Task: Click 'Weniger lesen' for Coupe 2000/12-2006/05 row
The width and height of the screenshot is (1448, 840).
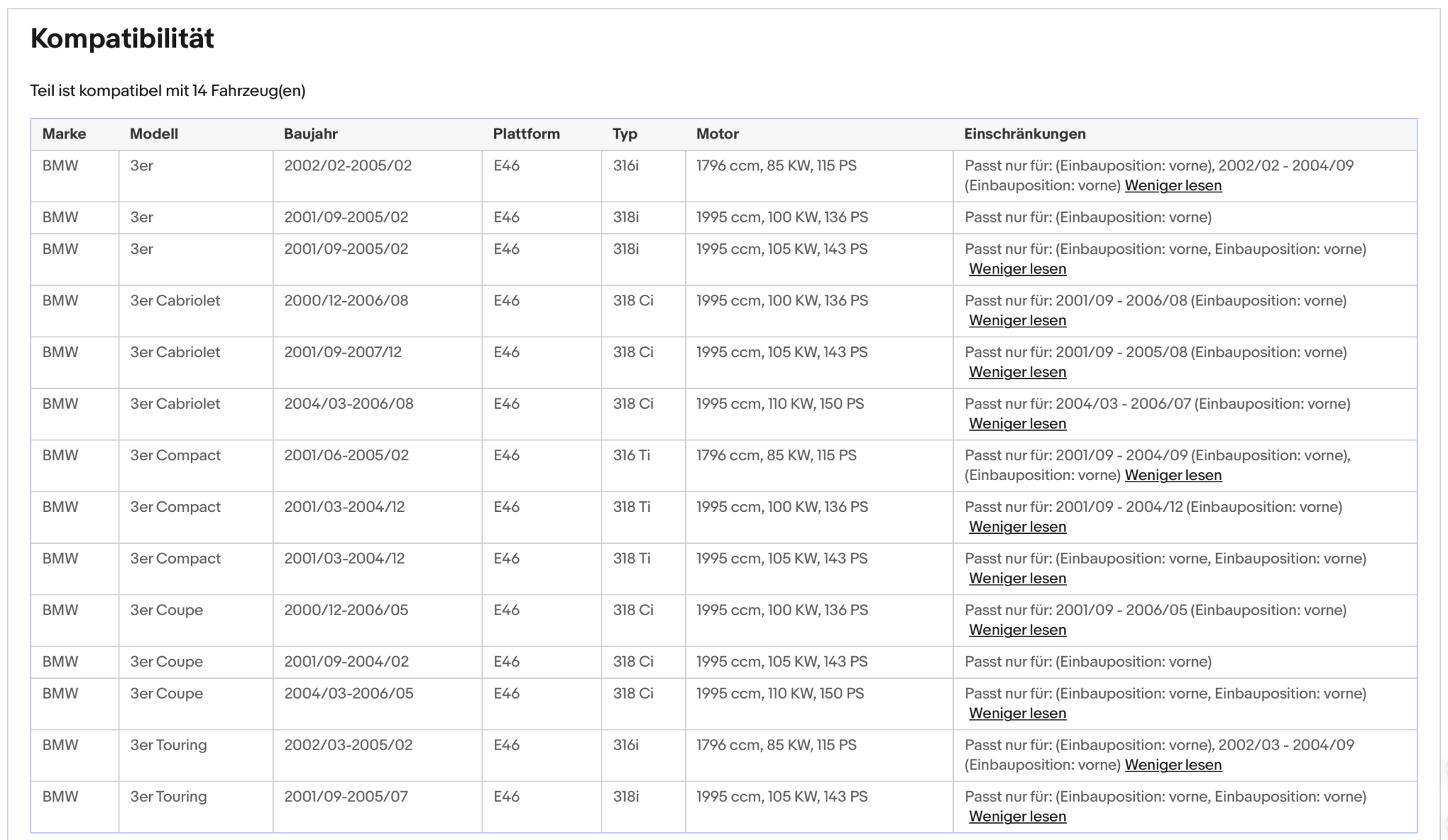Action: 1017,630
